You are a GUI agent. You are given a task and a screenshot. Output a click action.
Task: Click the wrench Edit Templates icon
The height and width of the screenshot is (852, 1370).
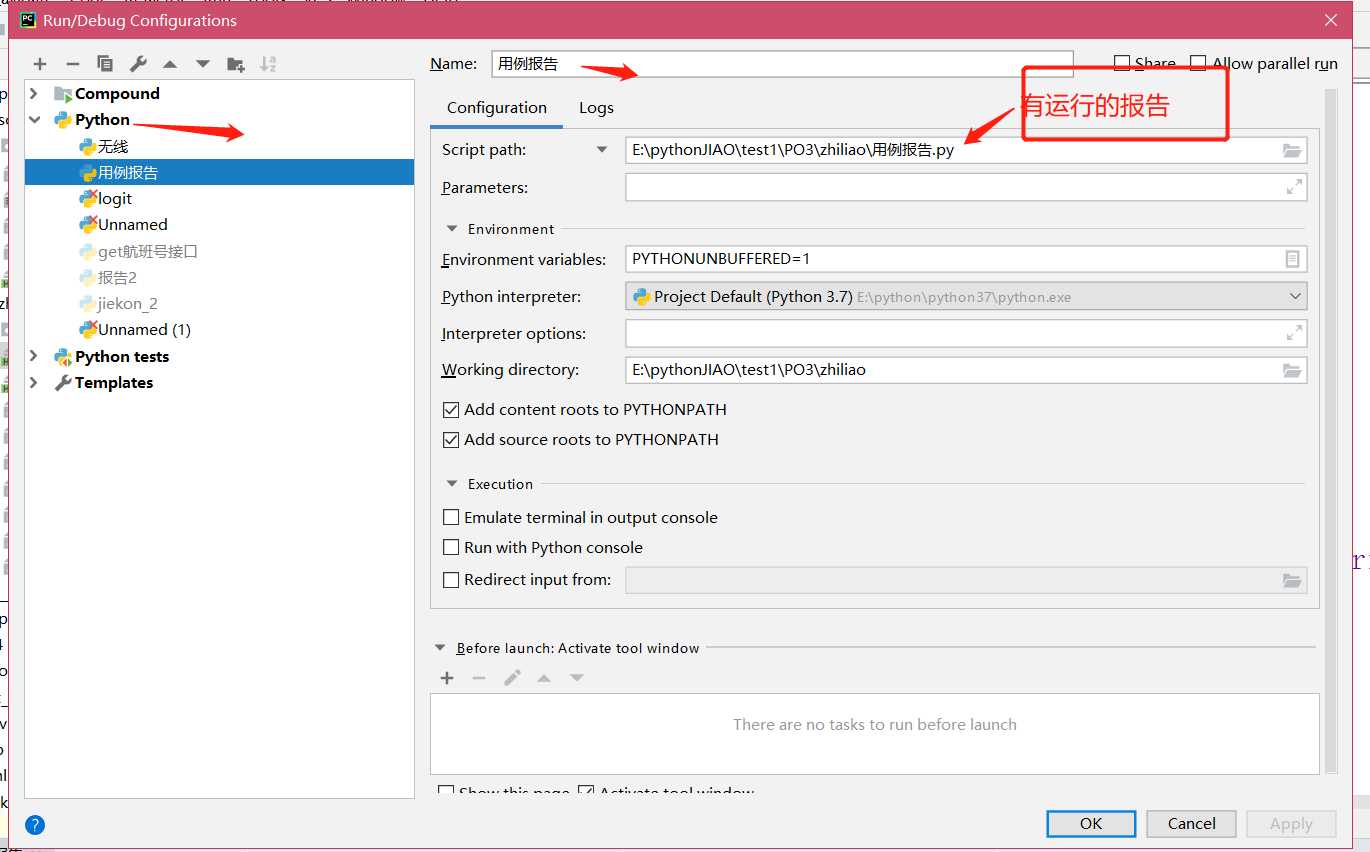(x=138, y=64)
